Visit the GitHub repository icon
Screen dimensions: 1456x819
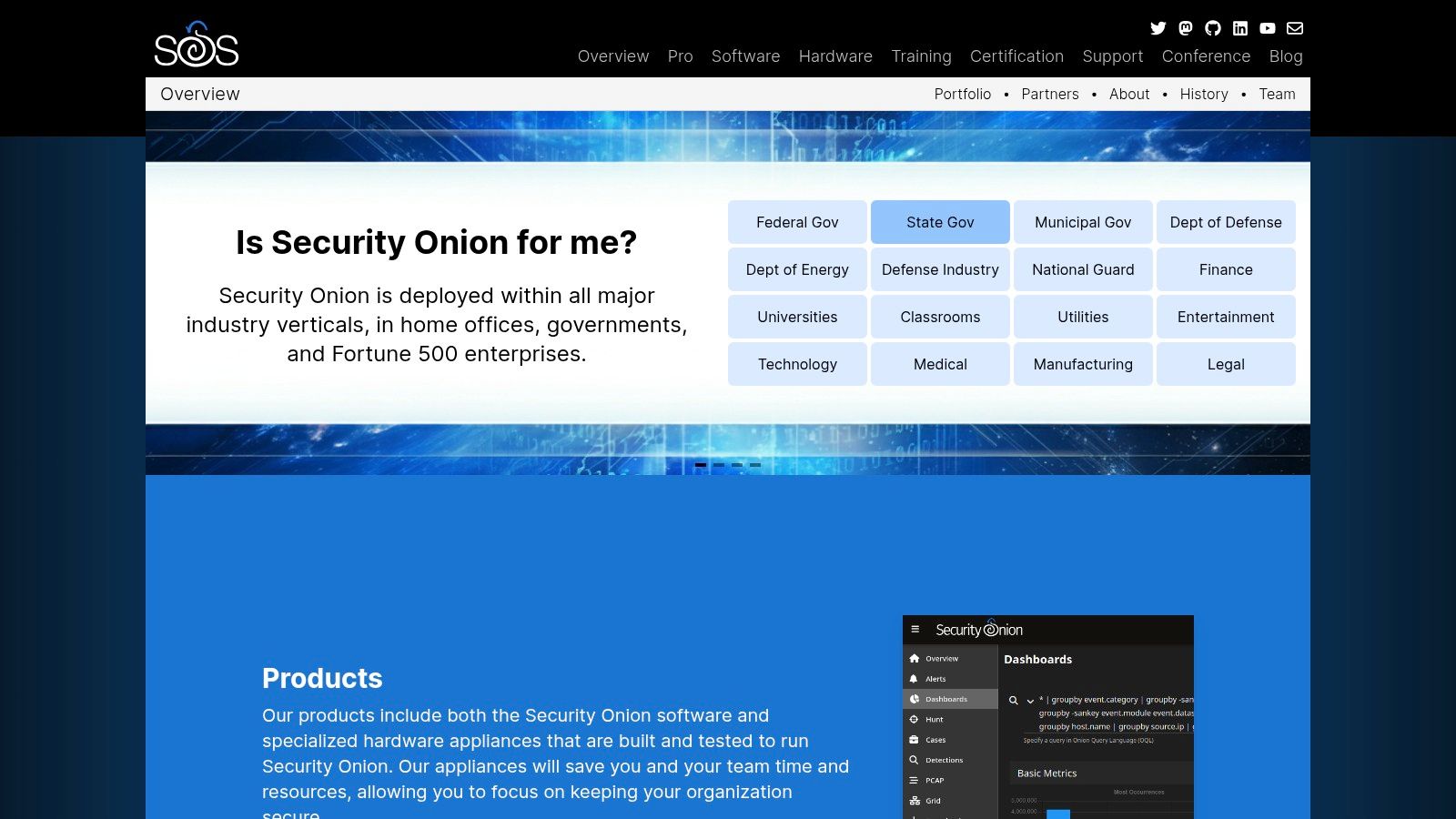tap(1213, 28)
